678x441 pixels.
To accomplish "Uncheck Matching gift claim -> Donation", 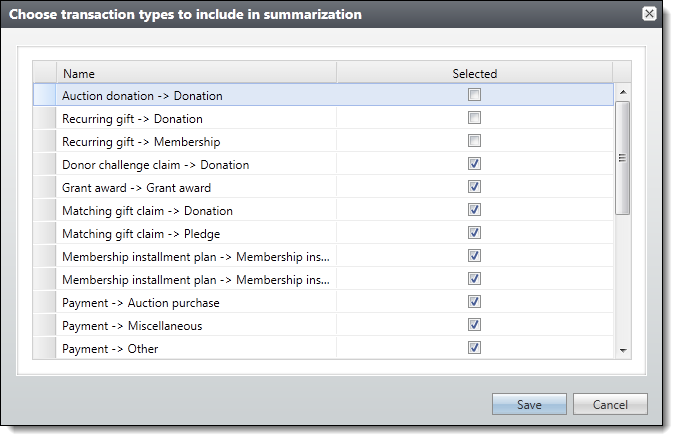I will point(474,210).
